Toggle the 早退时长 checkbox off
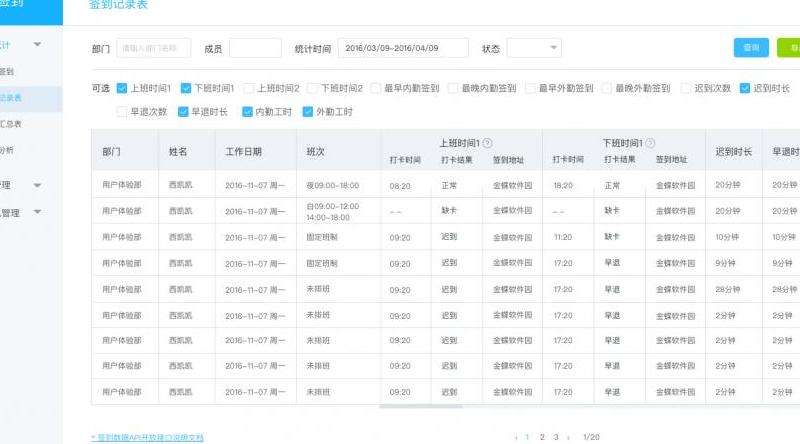The width and height of the screenshot is (800, 444). (x=183, y=112)
